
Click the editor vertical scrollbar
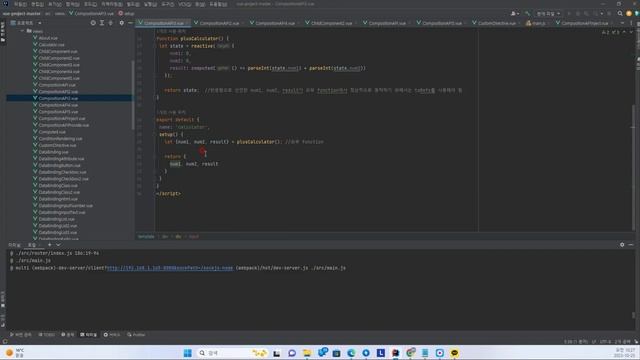pos(633,167)
